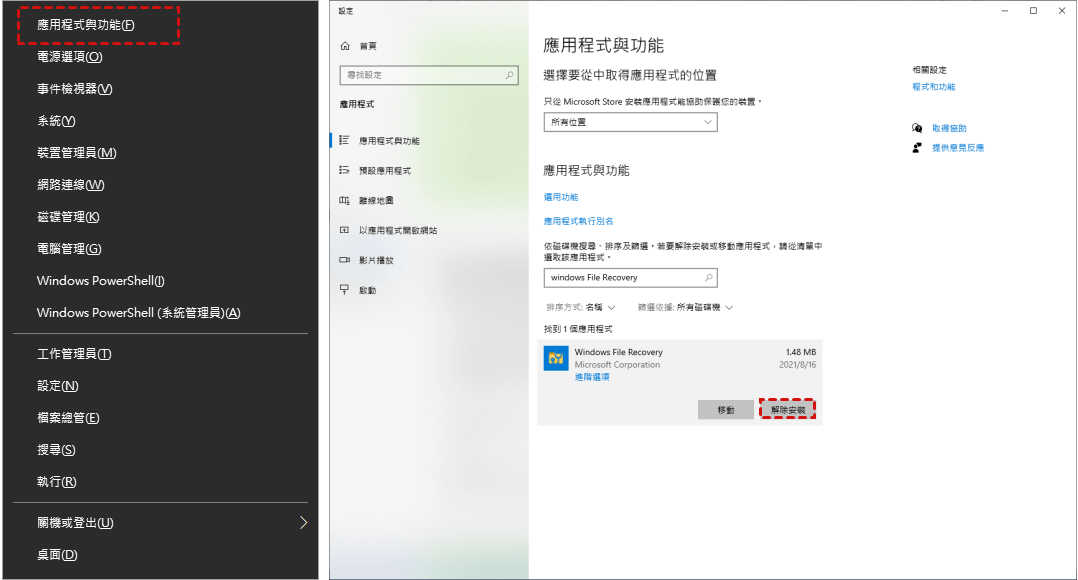Image resolution: width=1078 pixels, height=580 pixels.
Task: Click the 移動 button
Action: pos(726,410)
